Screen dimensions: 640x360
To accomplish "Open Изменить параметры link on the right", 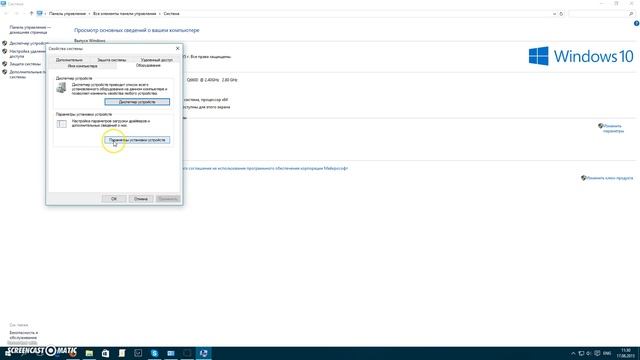I will point(613,129).
